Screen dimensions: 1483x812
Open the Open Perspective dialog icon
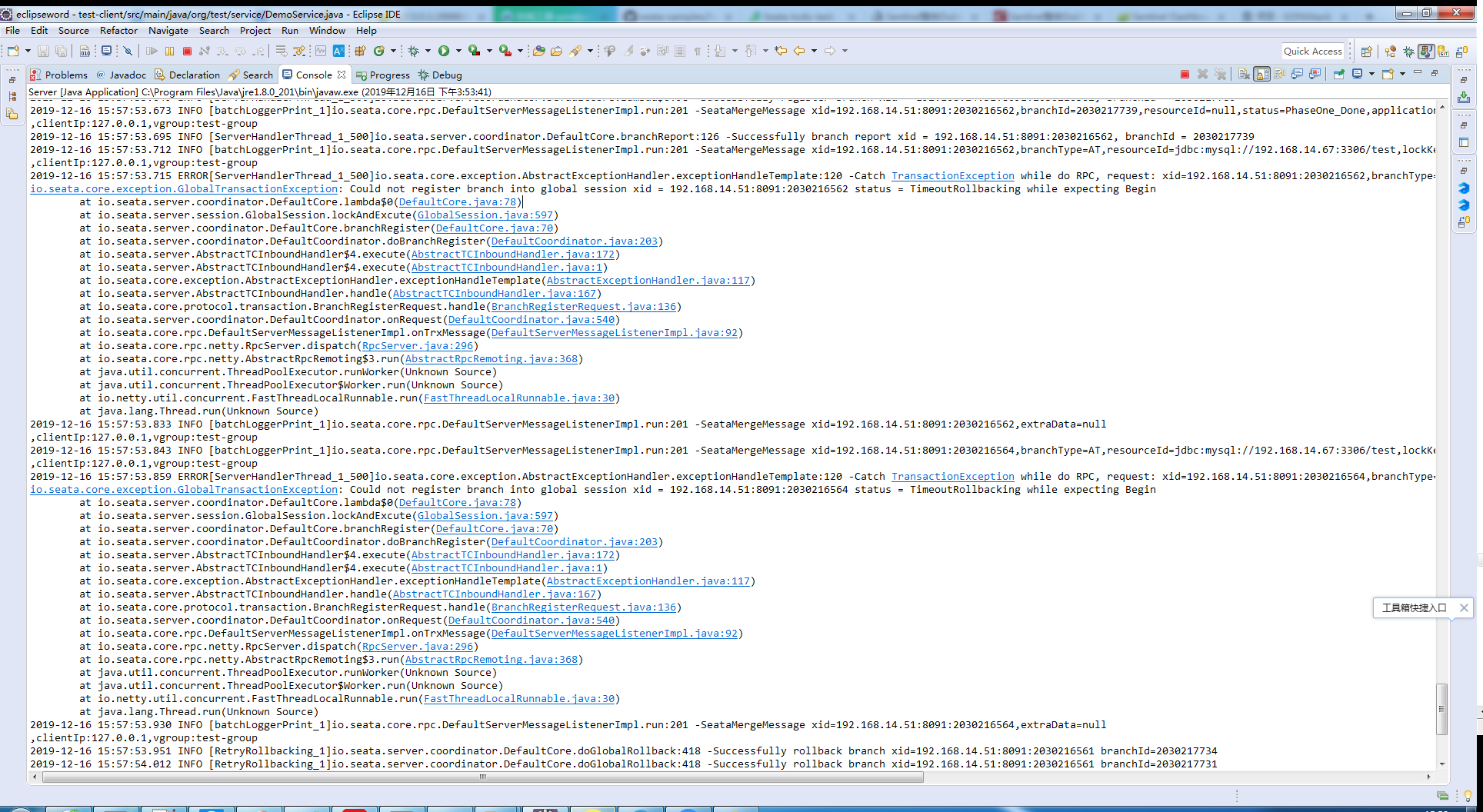pos(1367,52)
